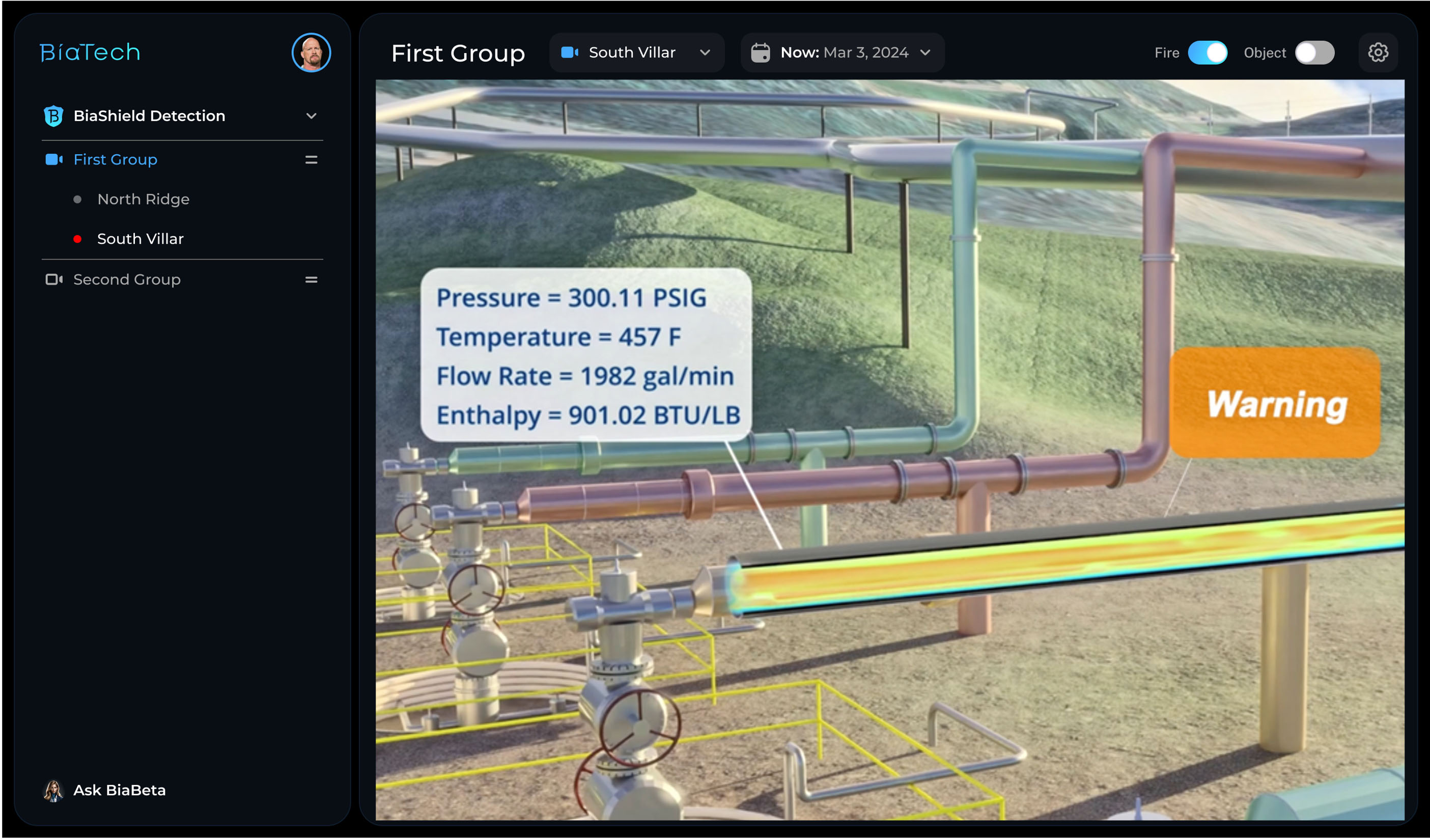
Task: Open the user profile avatar
Action: [x=311, y=53]
